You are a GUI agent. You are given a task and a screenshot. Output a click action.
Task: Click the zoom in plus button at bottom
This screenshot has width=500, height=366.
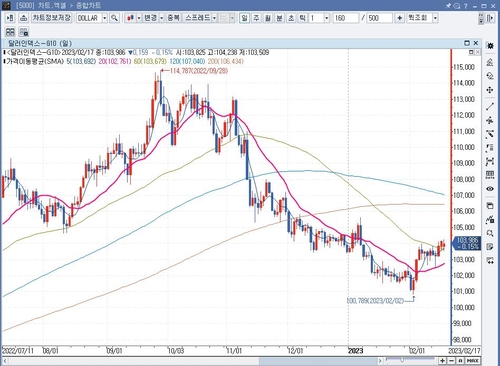click(x=442, y=361)
